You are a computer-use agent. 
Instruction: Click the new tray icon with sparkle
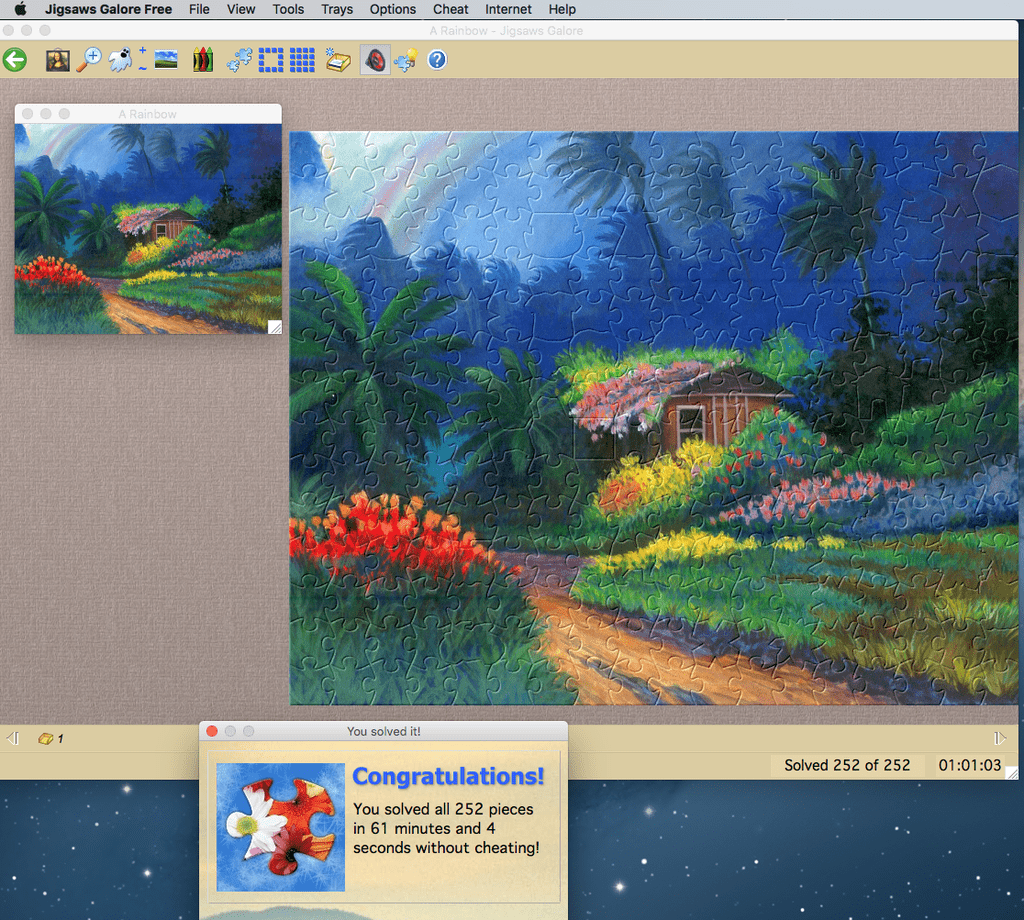pos(339,60)
